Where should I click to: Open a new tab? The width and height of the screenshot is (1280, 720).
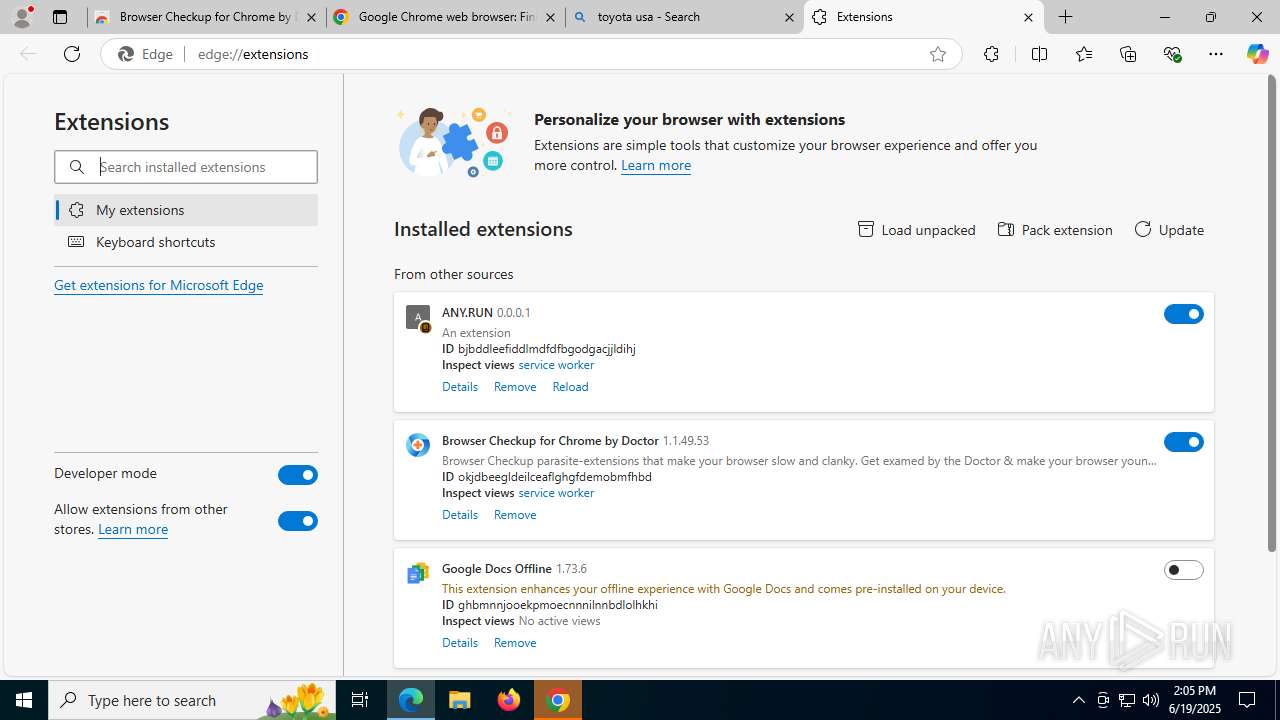coord(1066,17)
